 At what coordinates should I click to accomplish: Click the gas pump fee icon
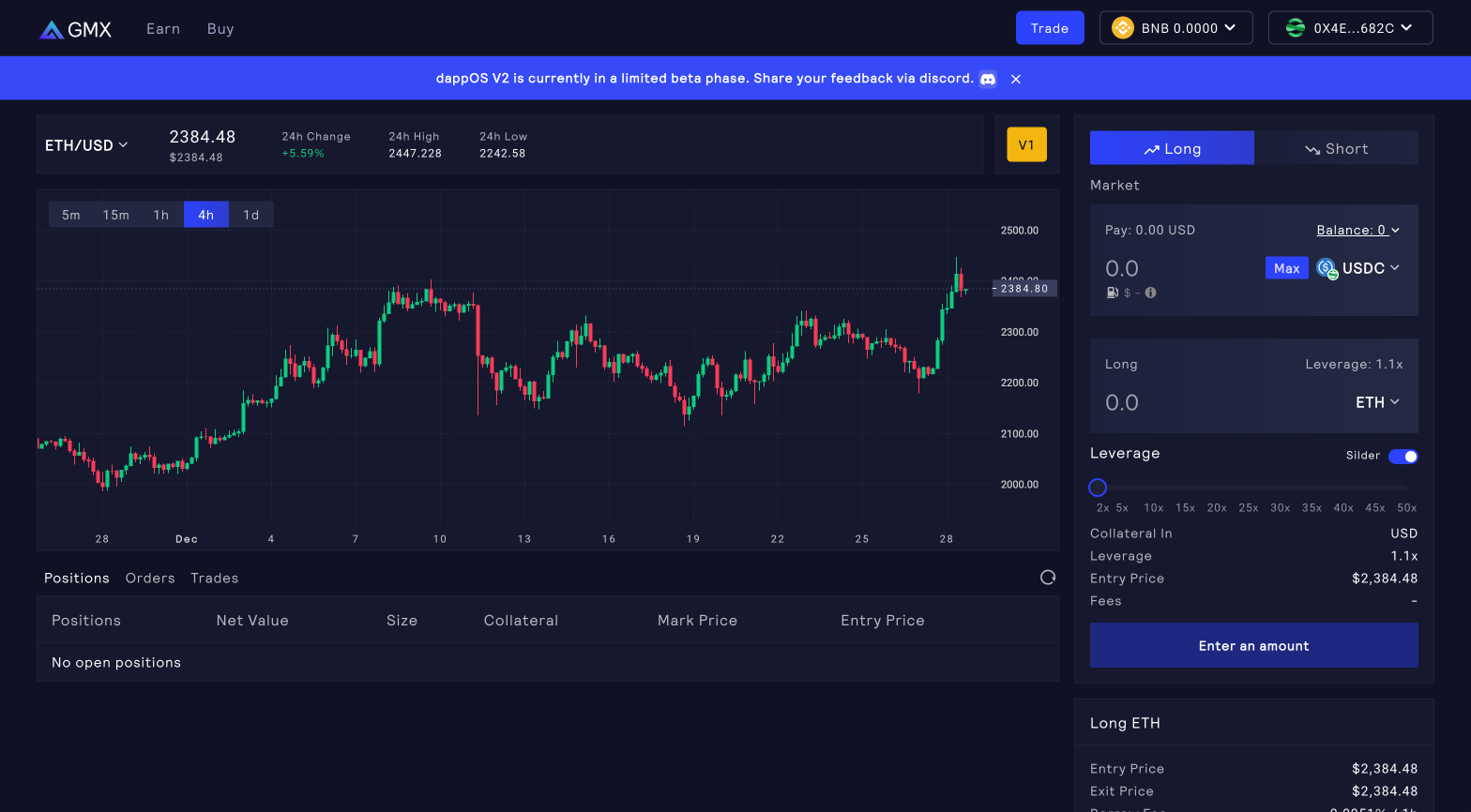click(1112, 293)
